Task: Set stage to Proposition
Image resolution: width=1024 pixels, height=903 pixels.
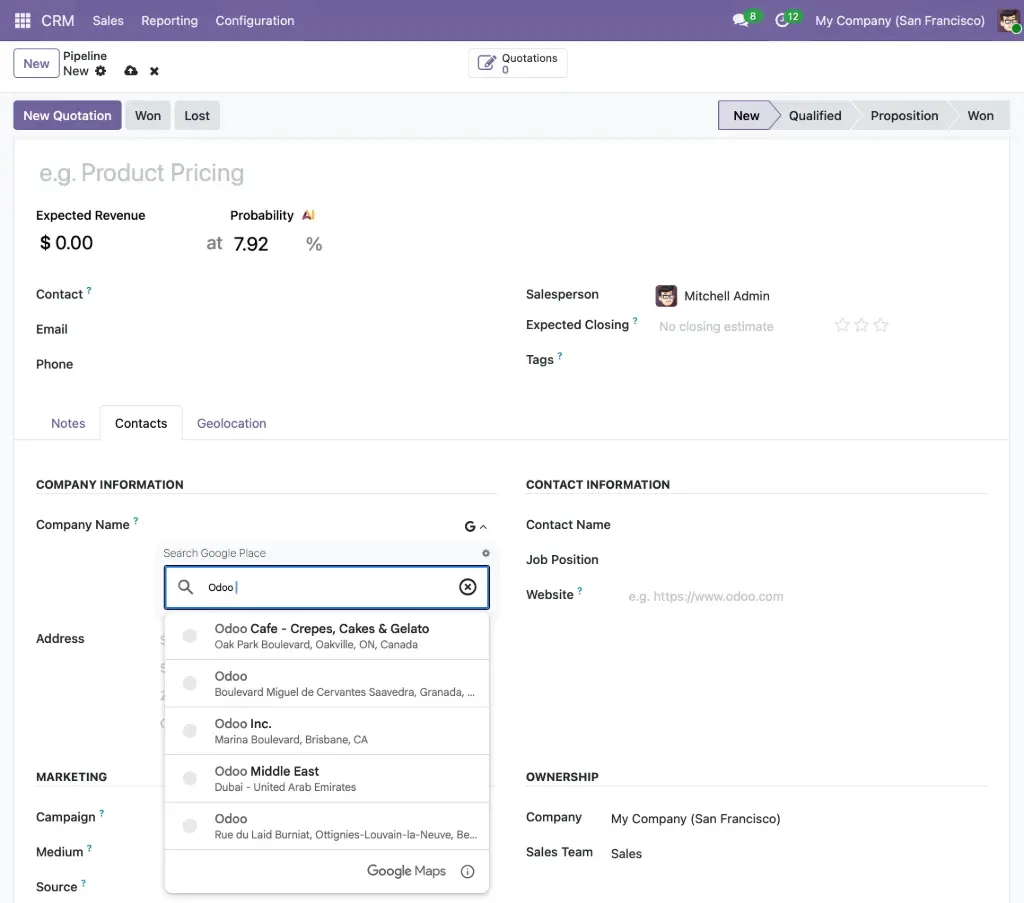Action: [x=904, y=115]
